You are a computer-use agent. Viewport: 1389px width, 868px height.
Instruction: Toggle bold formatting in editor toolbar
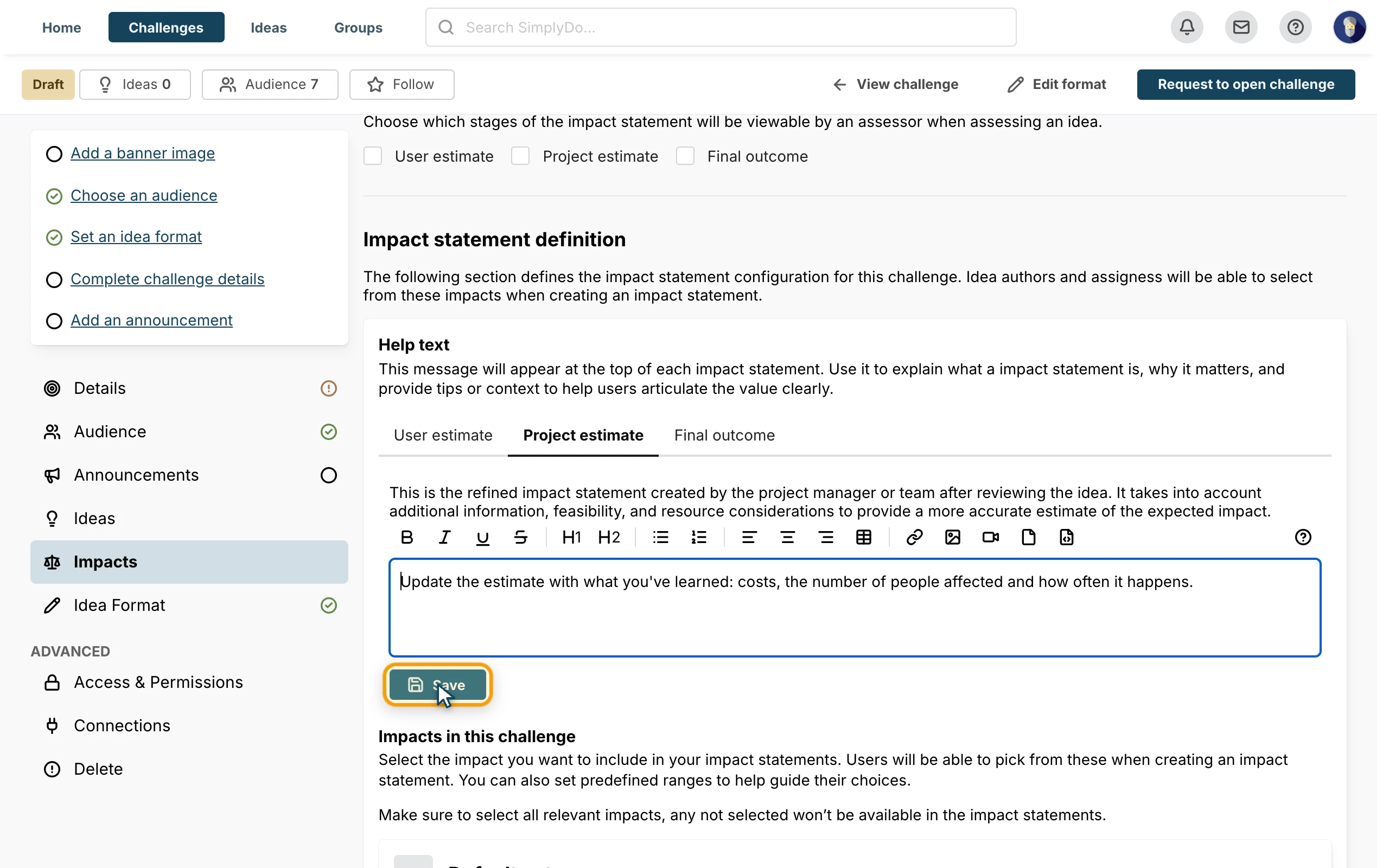click(x=407, y=537)
